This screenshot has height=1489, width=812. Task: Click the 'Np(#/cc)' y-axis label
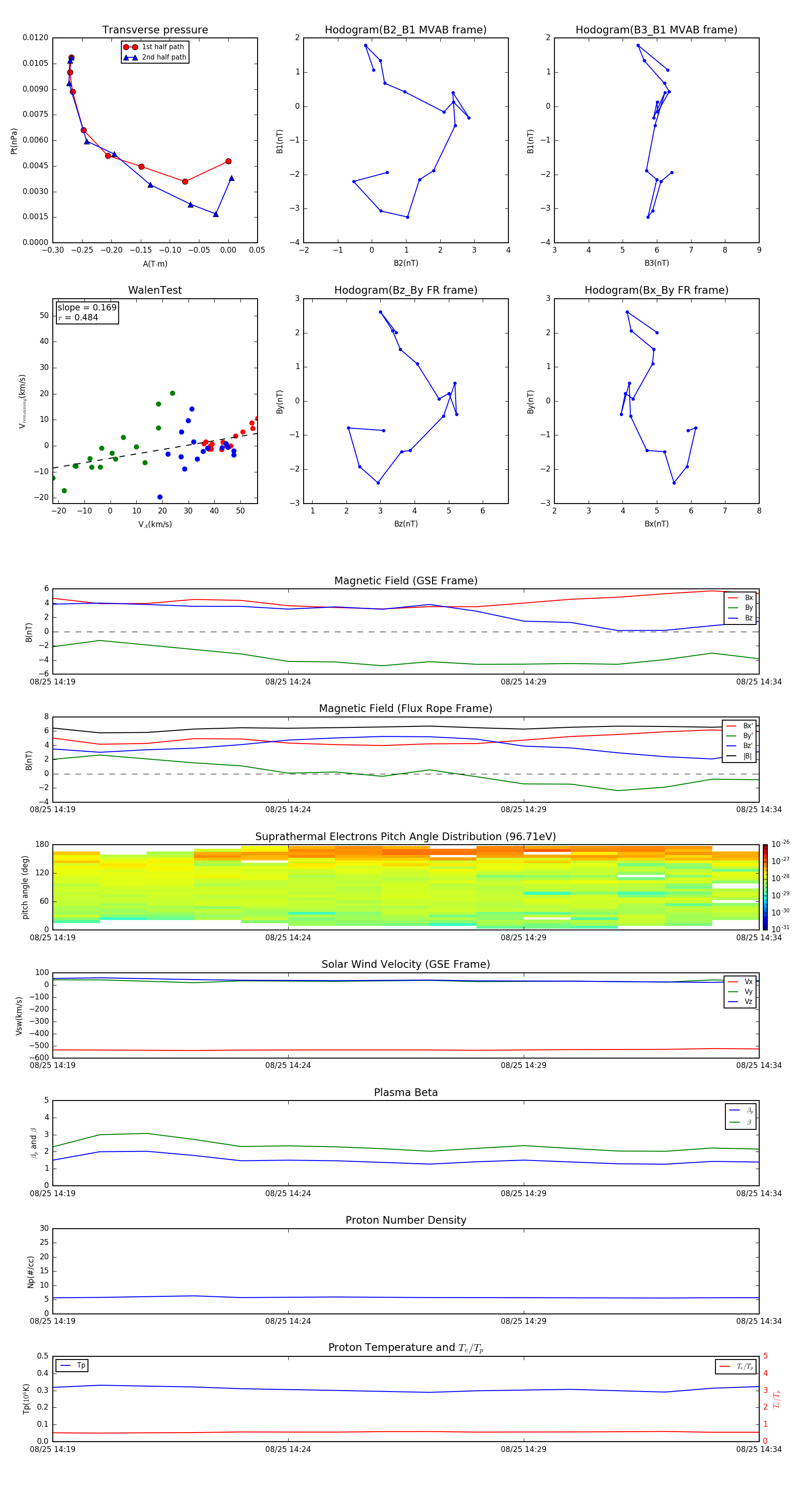tap(31, 1272)
